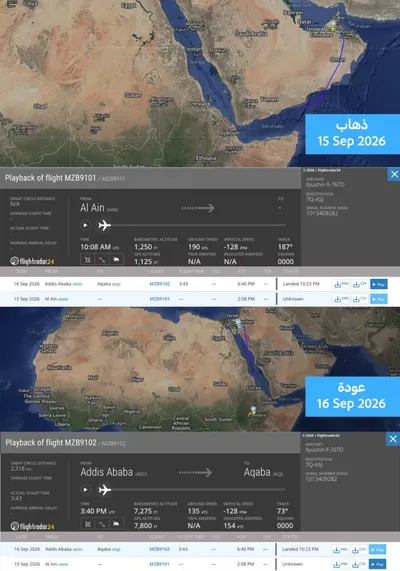Click the 'Aqaba' destination heading in the MZB9102 panel

coord(257,472)
